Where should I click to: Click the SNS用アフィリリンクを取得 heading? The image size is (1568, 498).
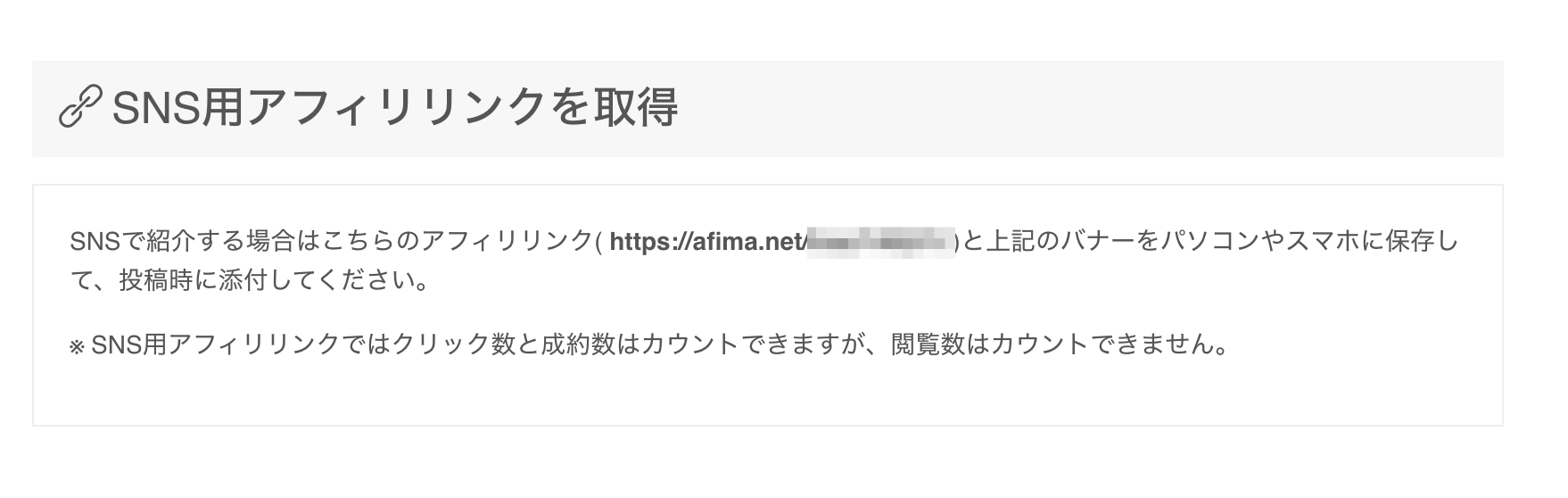(394, 109)
